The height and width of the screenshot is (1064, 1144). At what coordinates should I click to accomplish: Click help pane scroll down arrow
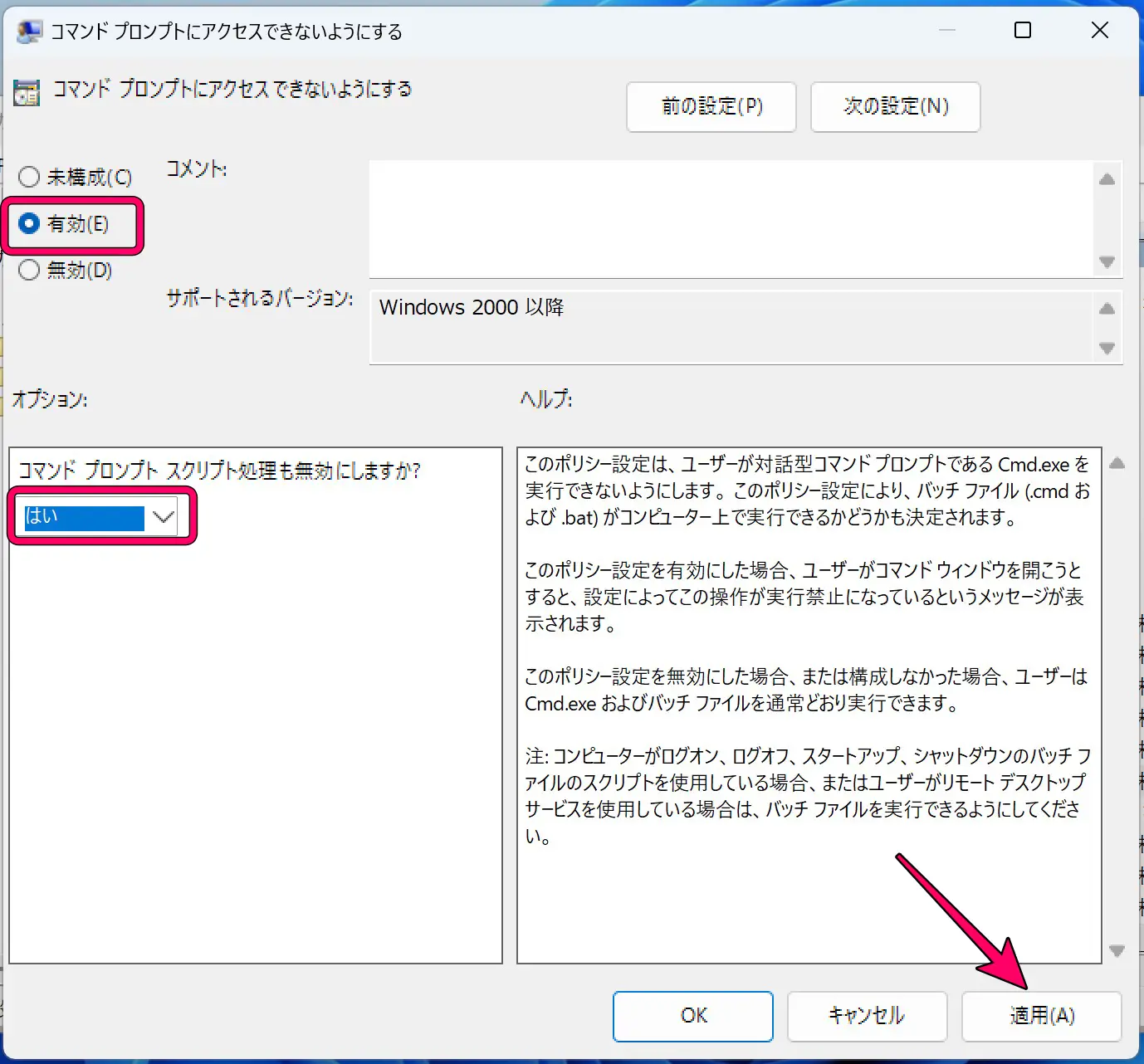(1117, 950)
